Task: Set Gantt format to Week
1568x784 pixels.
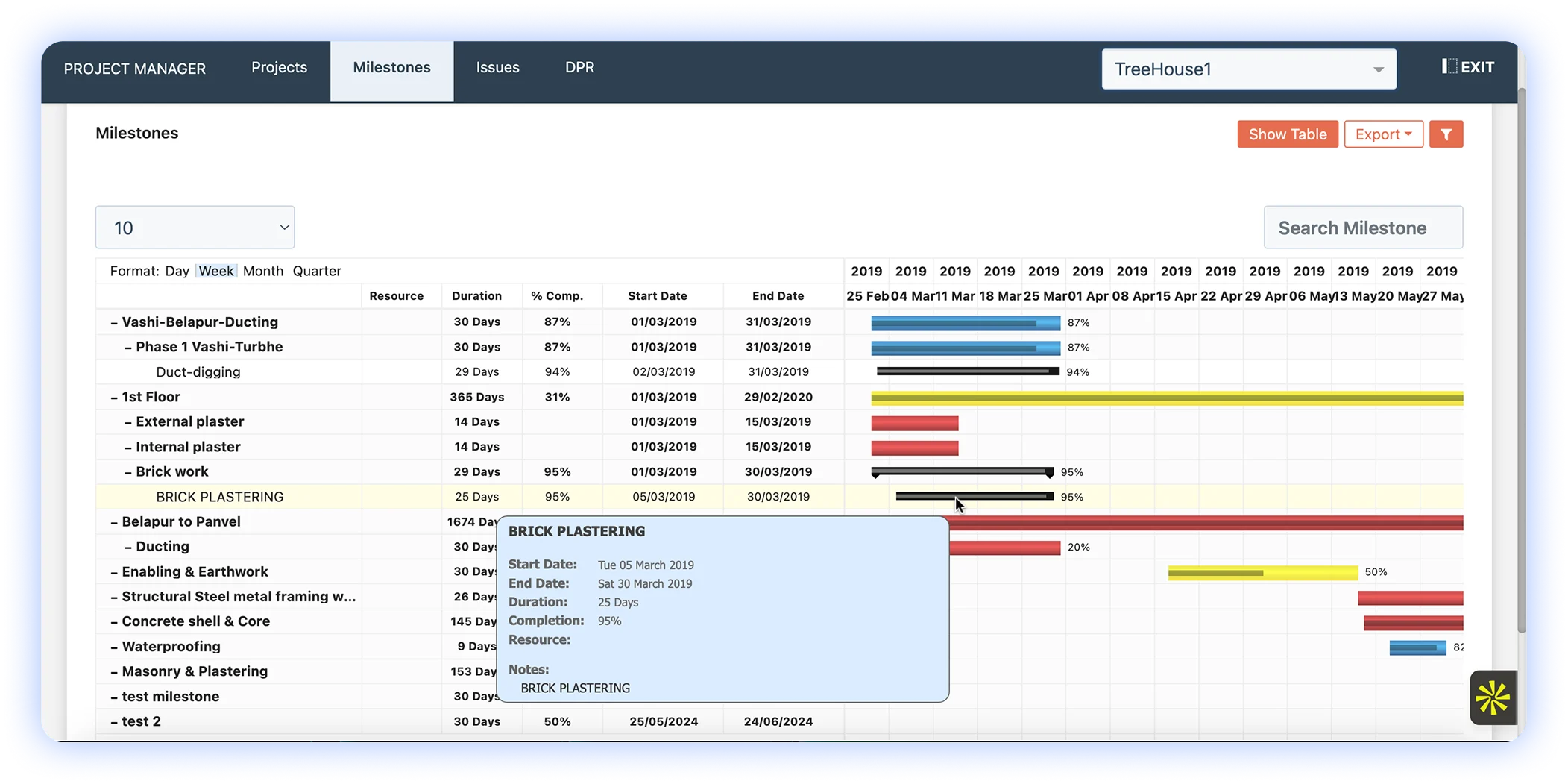Action: 216,271
